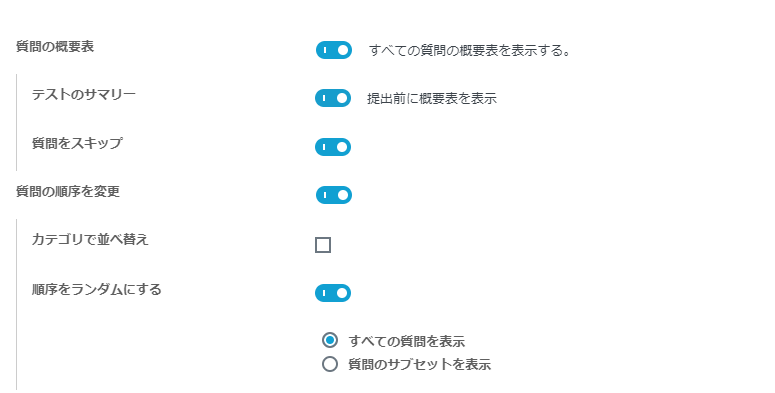Toggle the 質問の順序を変更 switch

(334, 195)
